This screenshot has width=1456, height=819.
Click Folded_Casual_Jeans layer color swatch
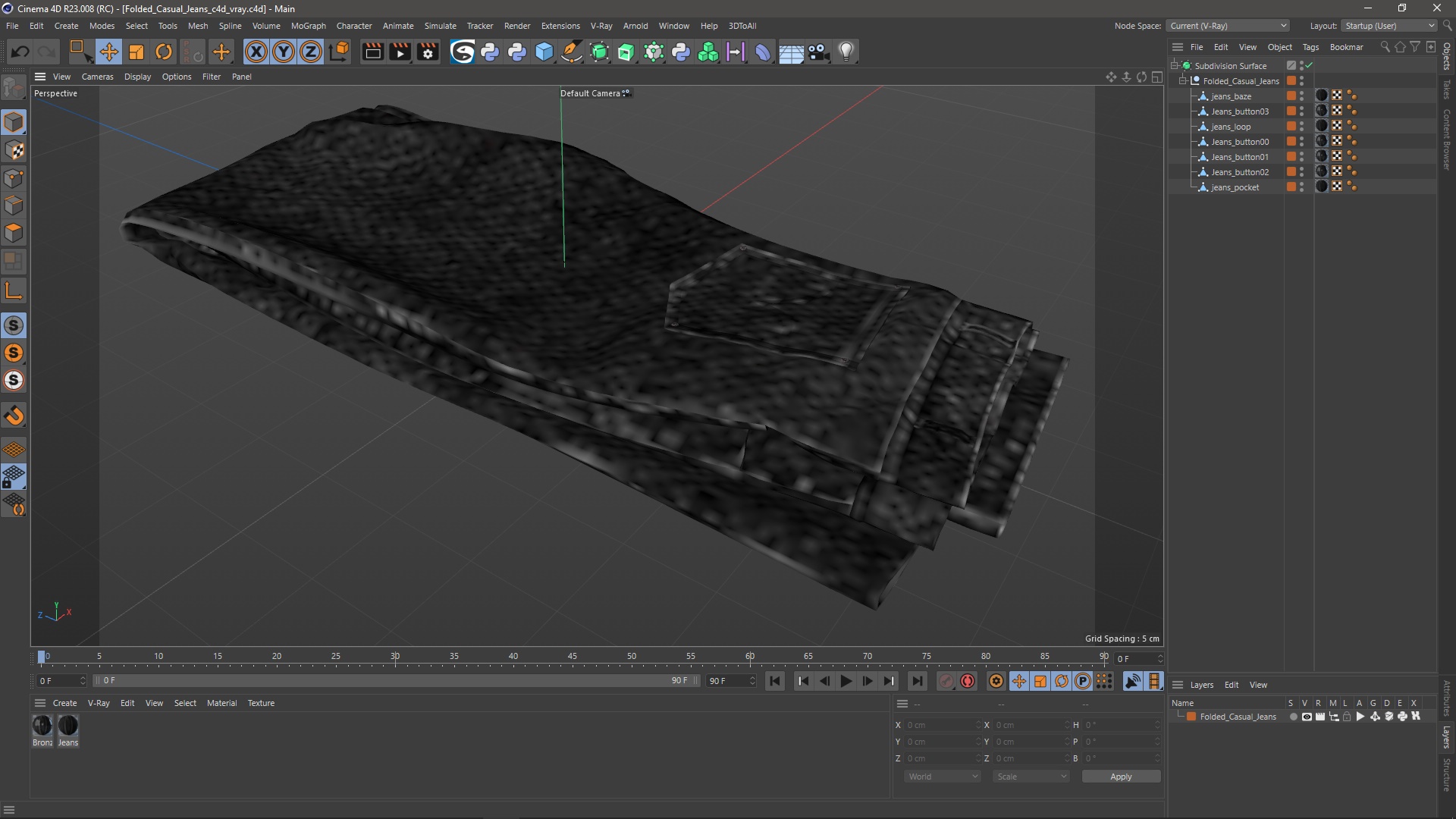[x=1191, y=717]
